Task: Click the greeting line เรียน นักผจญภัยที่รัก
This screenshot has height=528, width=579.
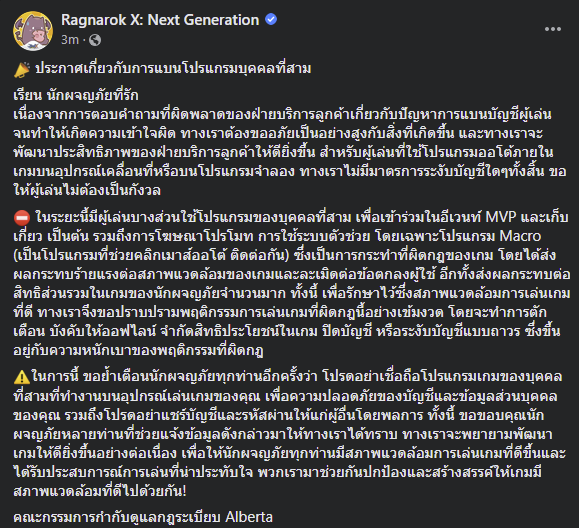Action: pos(76,96)
